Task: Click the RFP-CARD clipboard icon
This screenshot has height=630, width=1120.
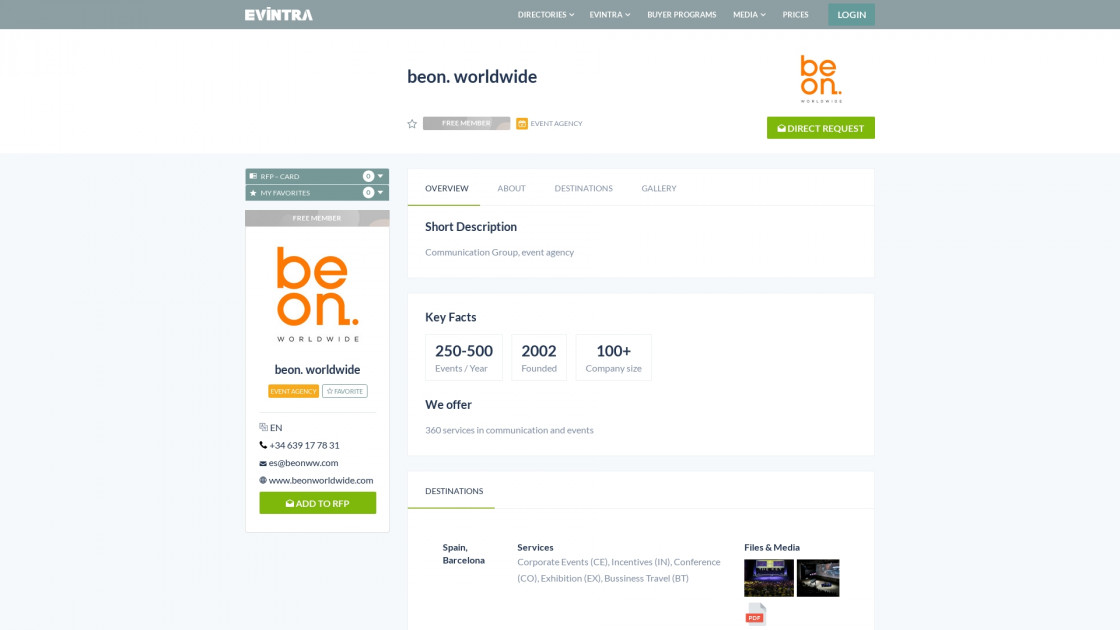Action: tap(253, 175)
